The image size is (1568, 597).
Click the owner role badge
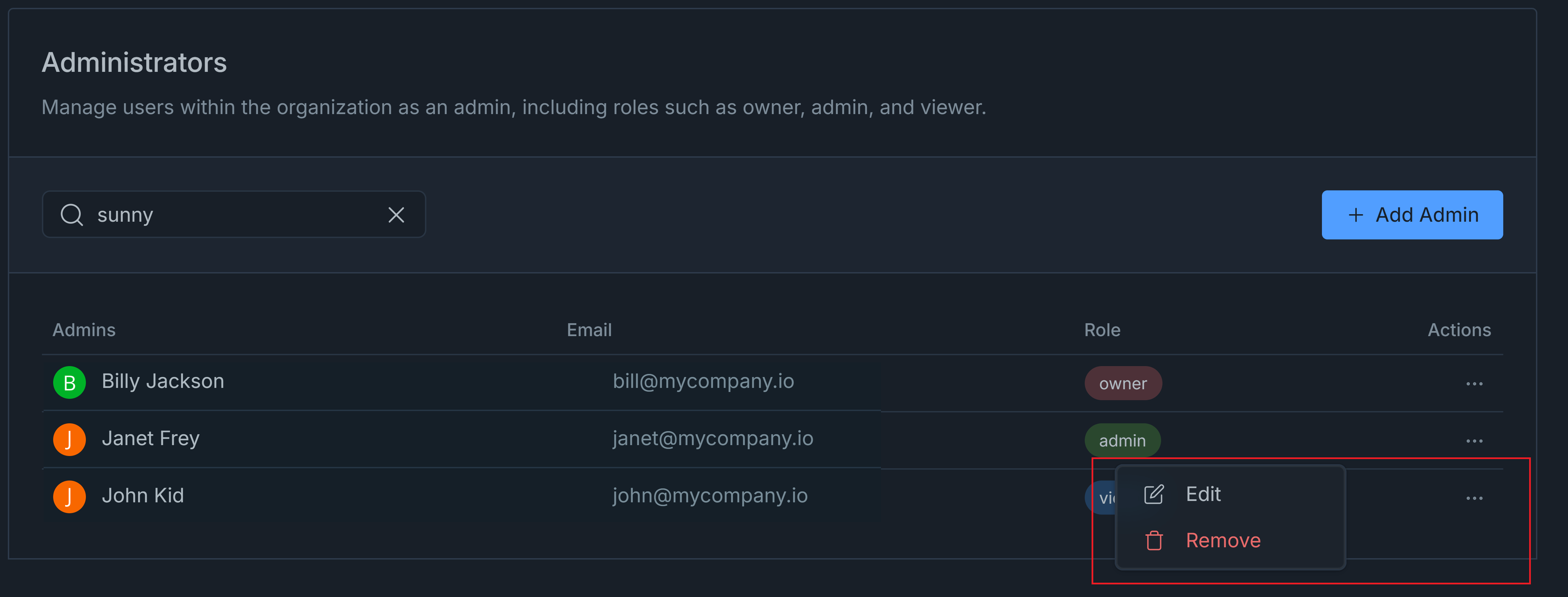click(x=1123, y=383)
